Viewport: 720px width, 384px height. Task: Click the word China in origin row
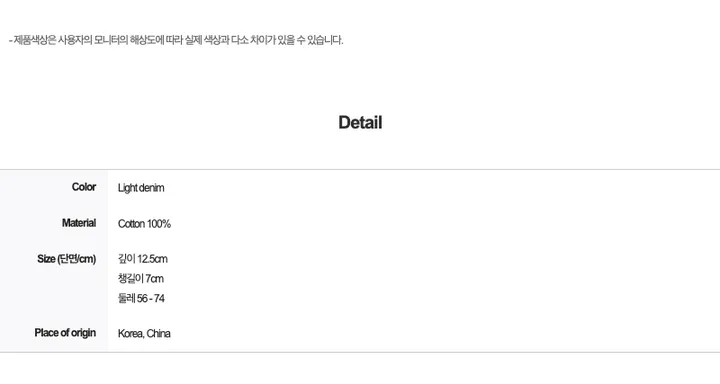(158, 333)
